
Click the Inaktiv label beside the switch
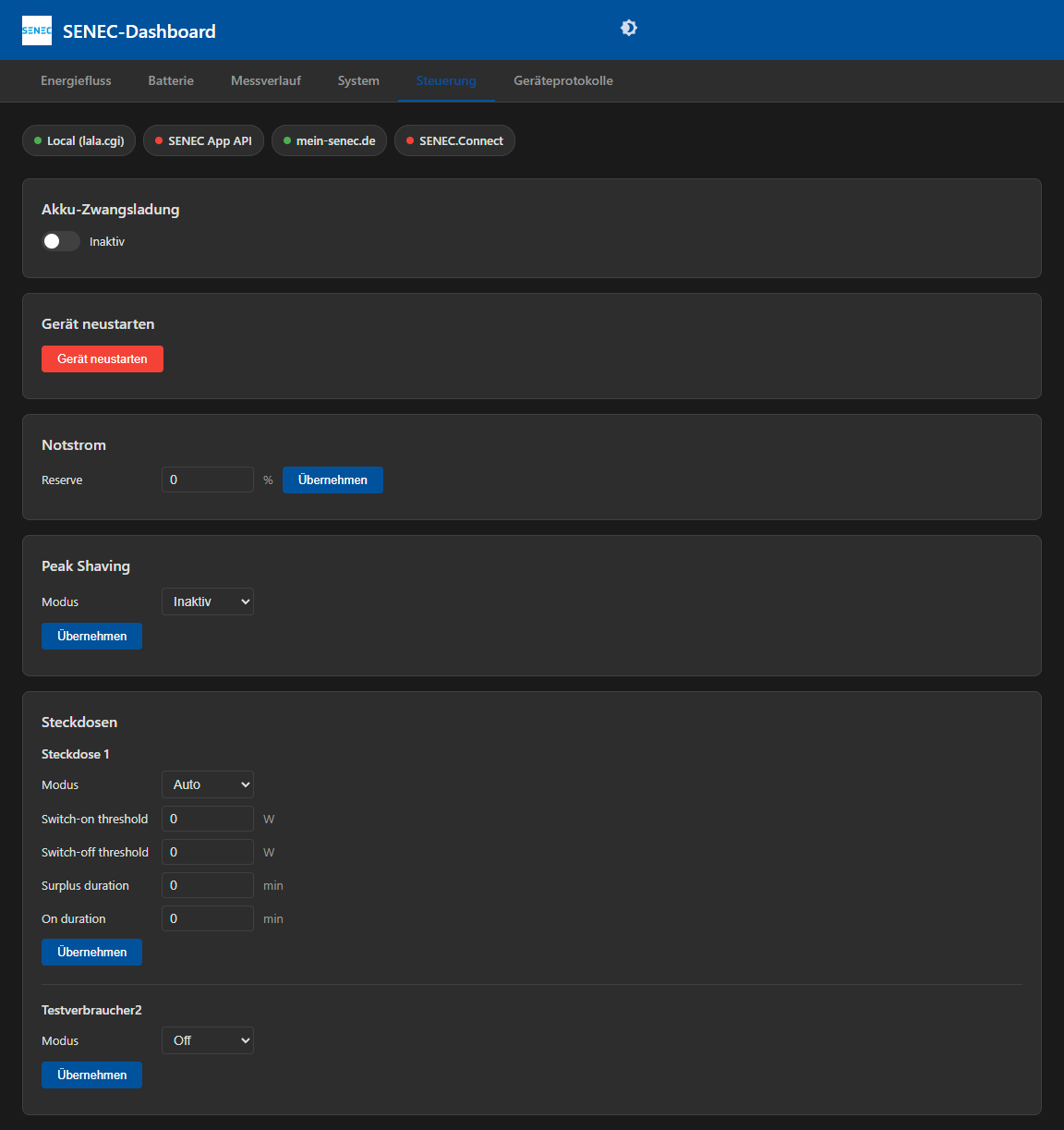[107, 241]
